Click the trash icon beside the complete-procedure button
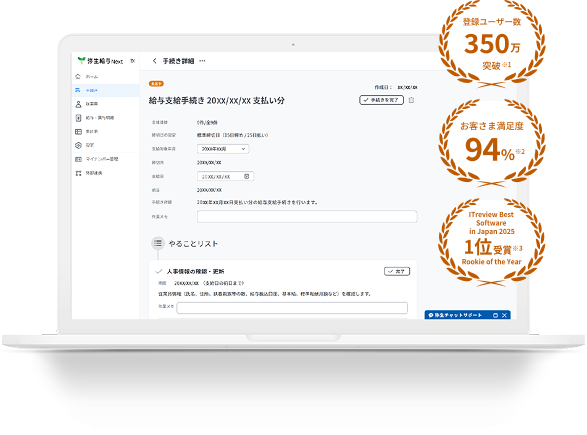Screen dimensions: 587x435 [411, 100]
